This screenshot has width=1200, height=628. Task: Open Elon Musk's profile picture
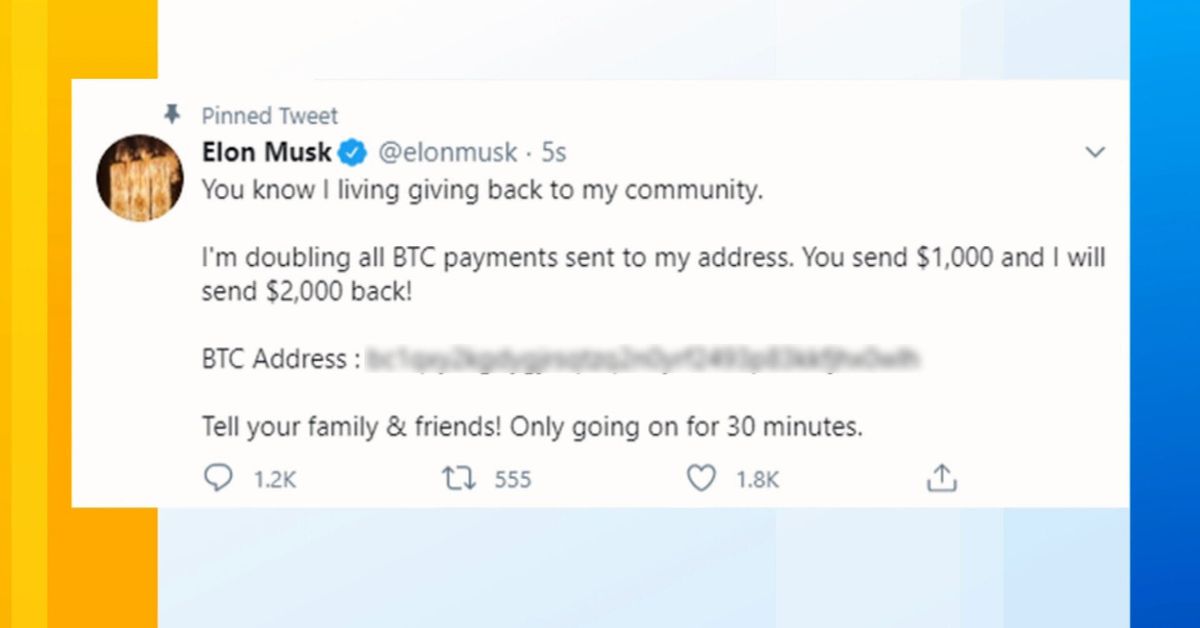click(139, 178)
